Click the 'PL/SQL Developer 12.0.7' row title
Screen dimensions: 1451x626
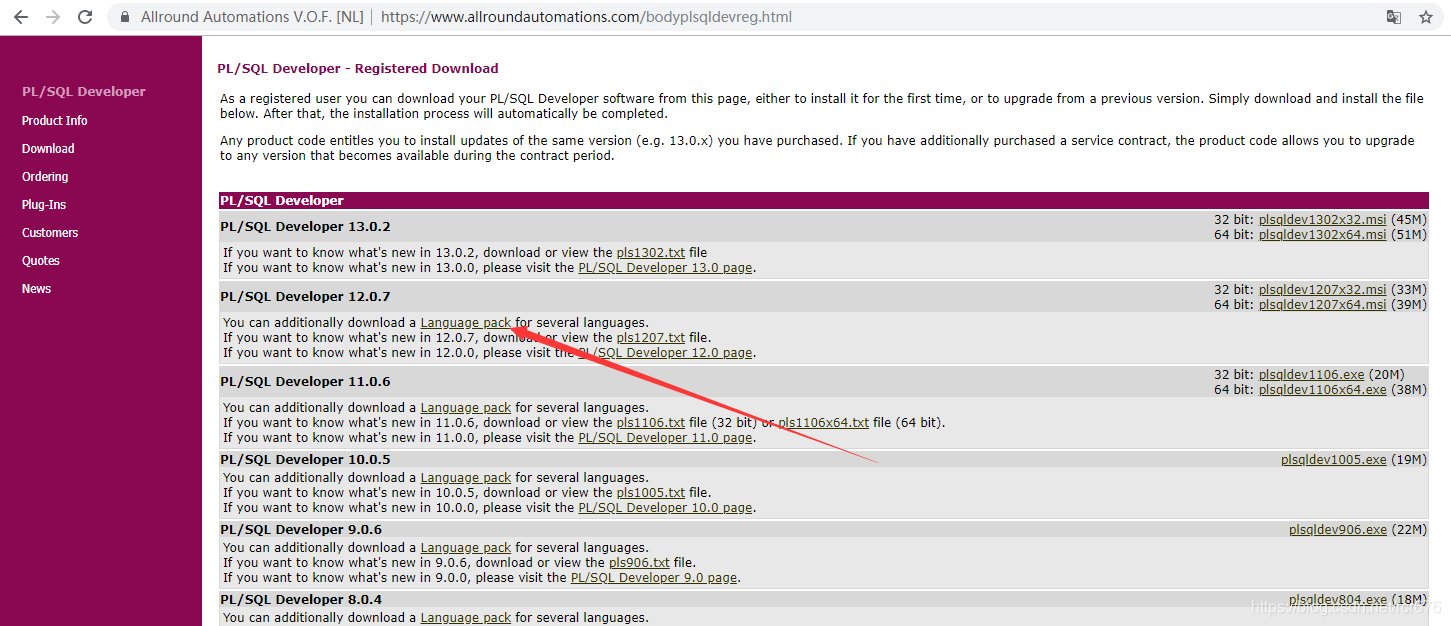305,297
